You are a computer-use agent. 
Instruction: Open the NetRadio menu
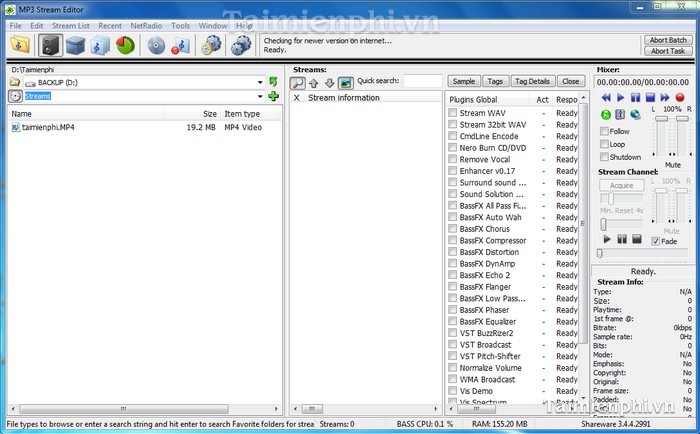pyautogui.click(x=146, y=26)
